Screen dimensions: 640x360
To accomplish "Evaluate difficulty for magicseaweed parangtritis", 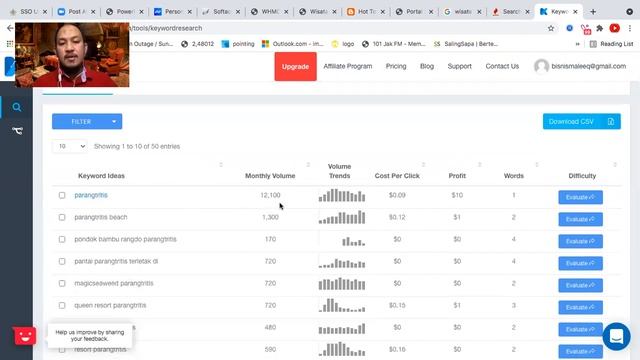I will 580,285.
